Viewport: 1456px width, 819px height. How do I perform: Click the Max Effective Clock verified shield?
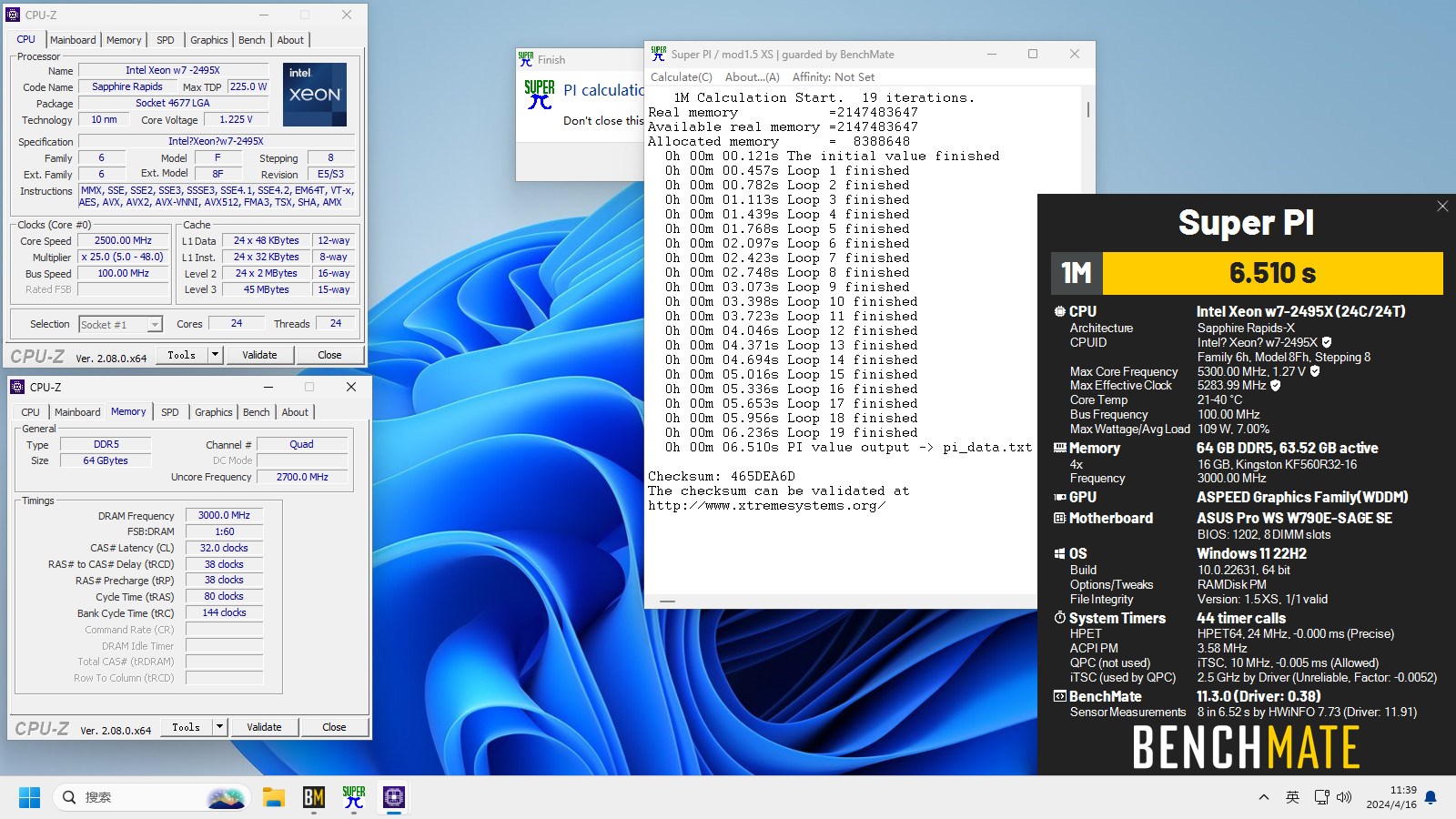coord(1276,386)
